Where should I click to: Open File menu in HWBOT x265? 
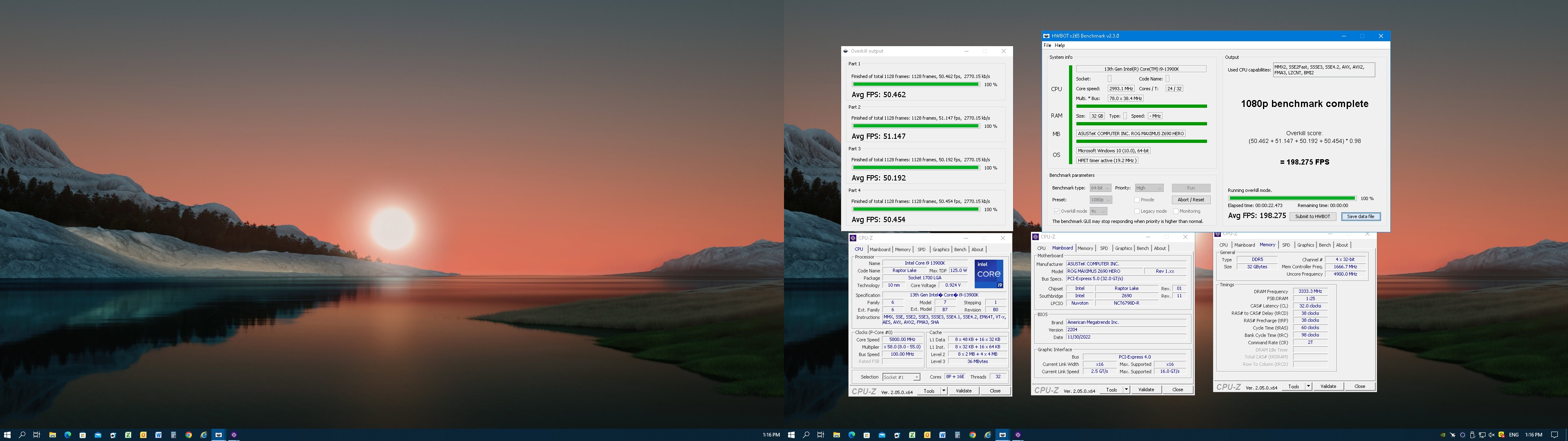1047,45
